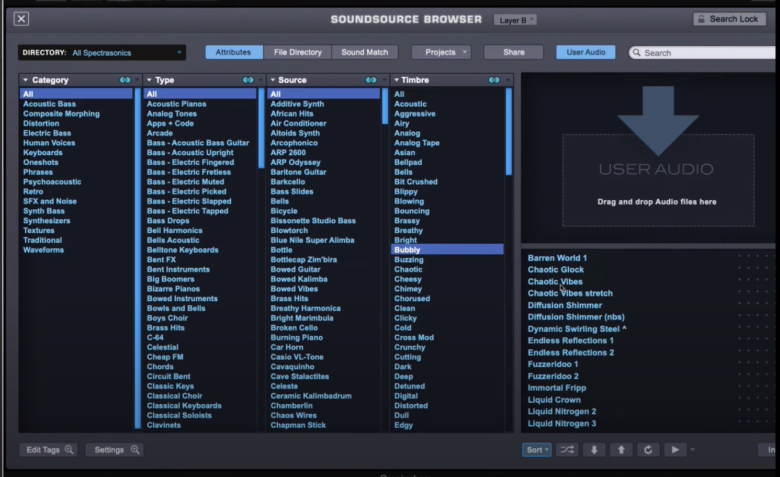Click the circular refresh arrow icon
Screen dimensions: 780x477
click(648, 450)
